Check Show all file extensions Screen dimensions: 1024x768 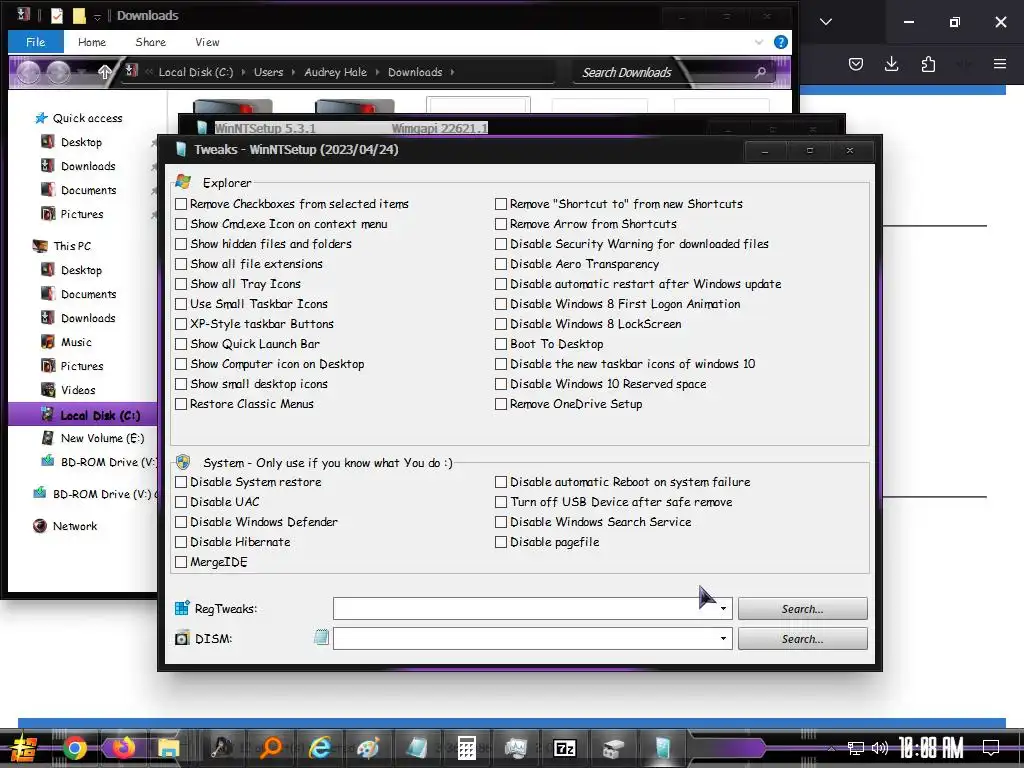181,264
